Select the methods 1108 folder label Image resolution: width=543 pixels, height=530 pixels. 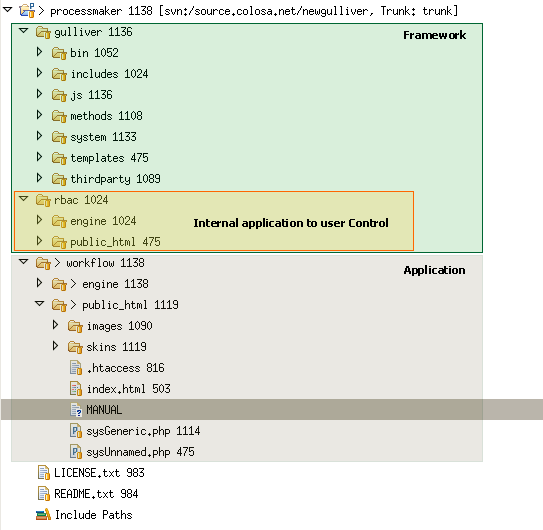coord(106,116)
